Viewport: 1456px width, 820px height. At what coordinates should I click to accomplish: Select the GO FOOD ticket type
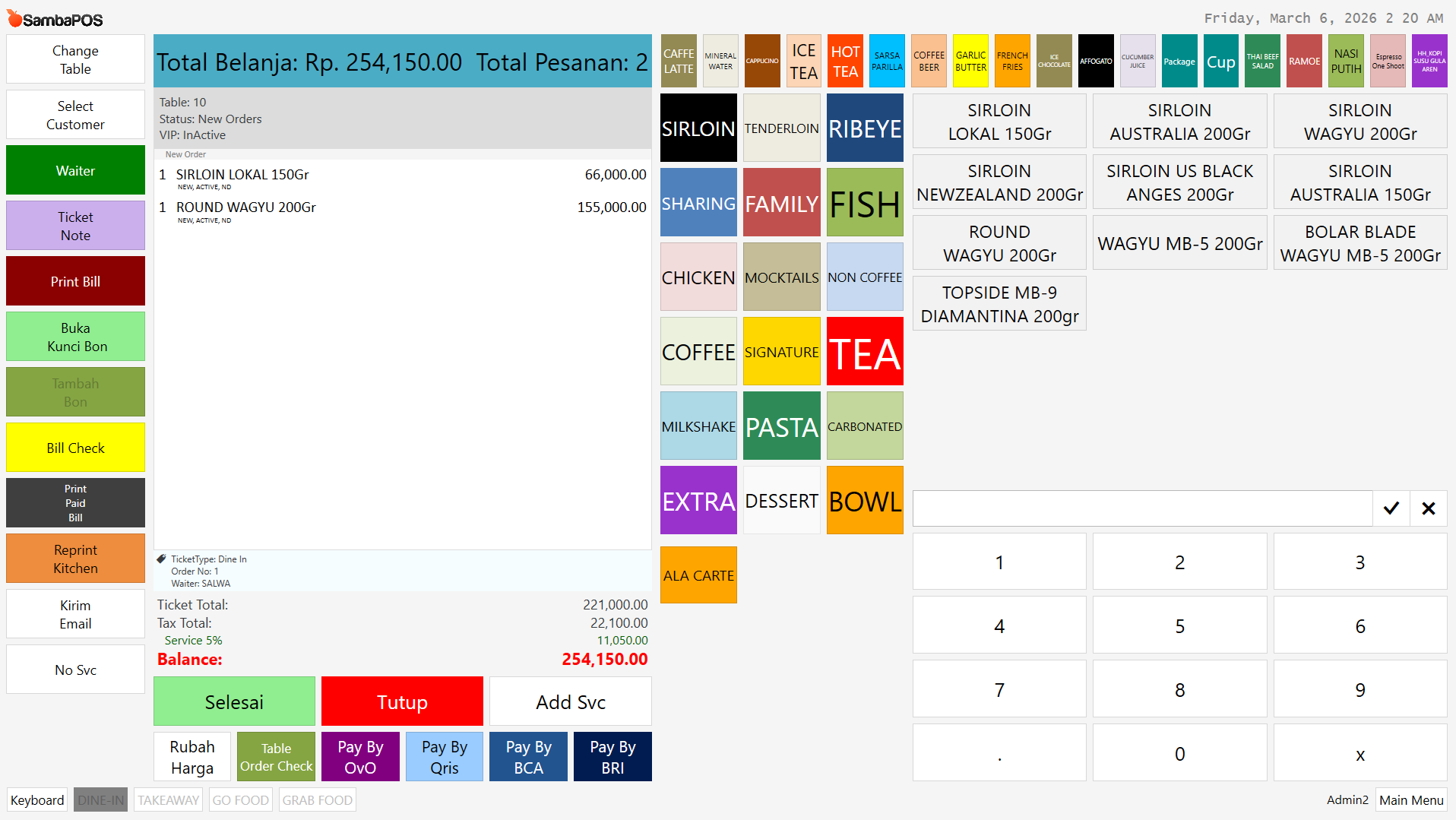(240, 800)
